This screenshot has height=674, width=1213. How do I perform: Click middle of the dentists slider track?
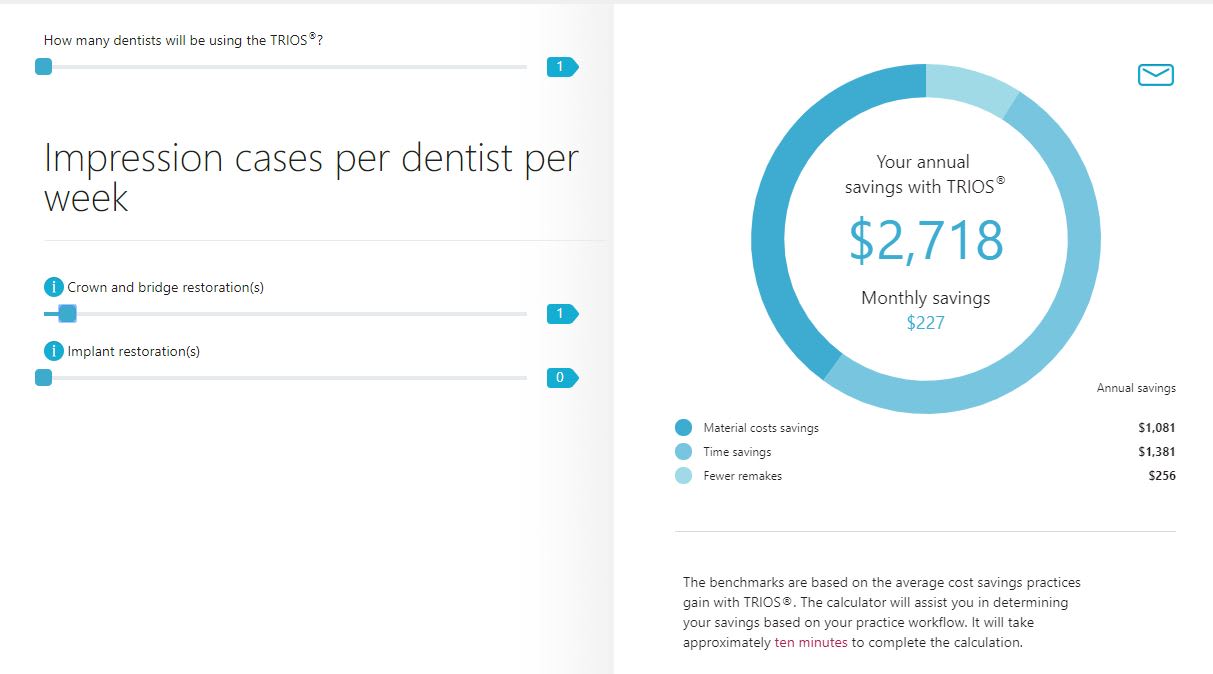coord(285,67)
